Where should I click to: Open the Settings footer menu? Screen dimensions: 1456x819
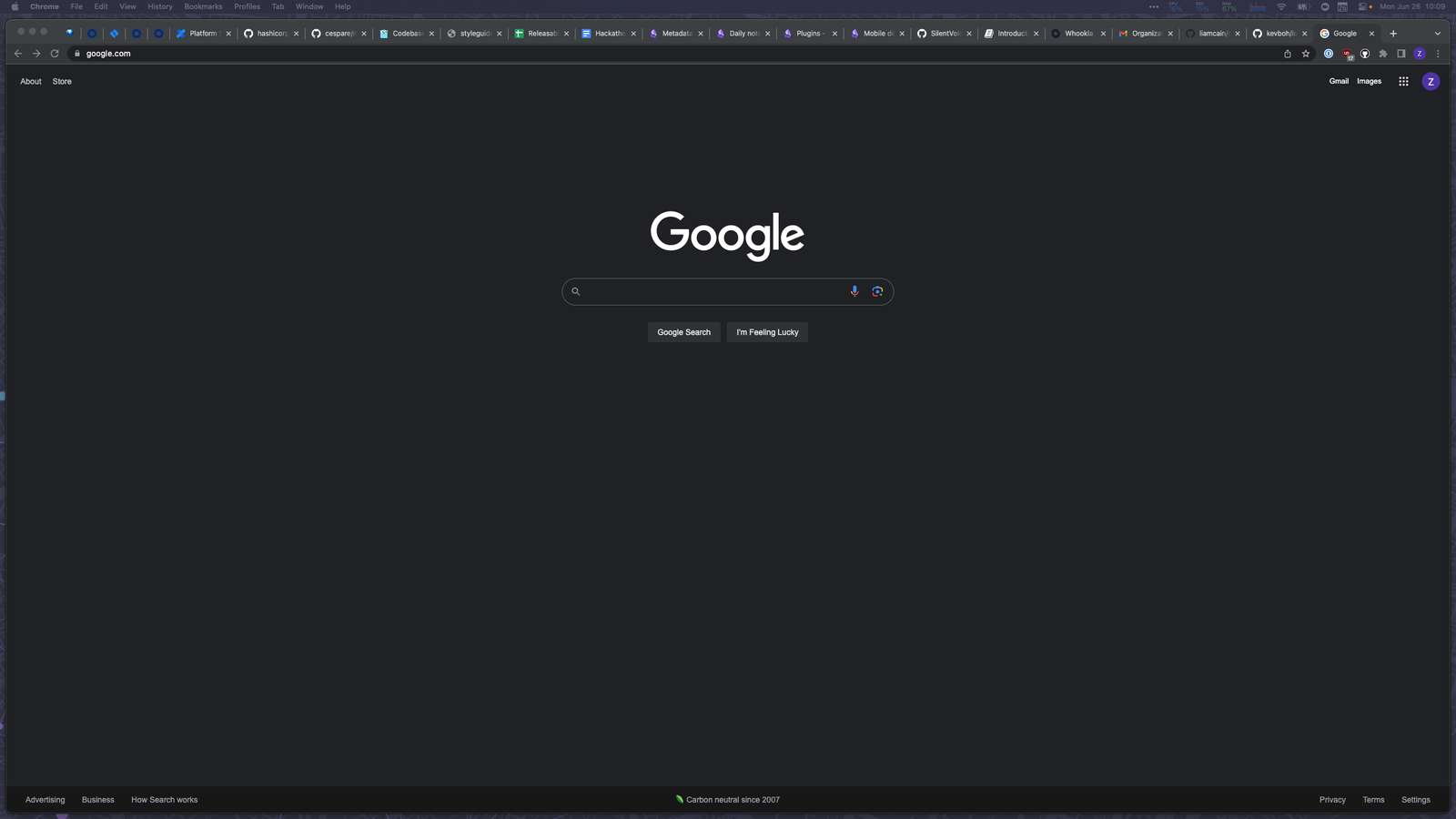point(1415,800)
